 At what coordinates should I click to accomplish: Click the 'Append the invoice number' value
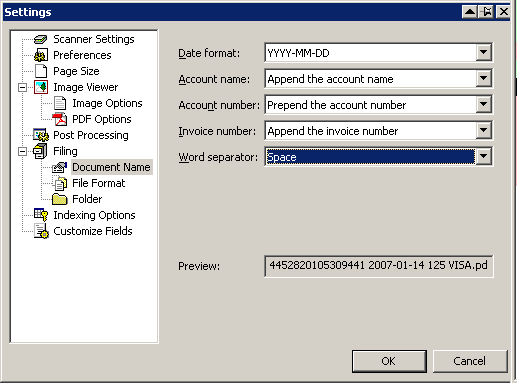pyautogui.click(x=333, y=131)
